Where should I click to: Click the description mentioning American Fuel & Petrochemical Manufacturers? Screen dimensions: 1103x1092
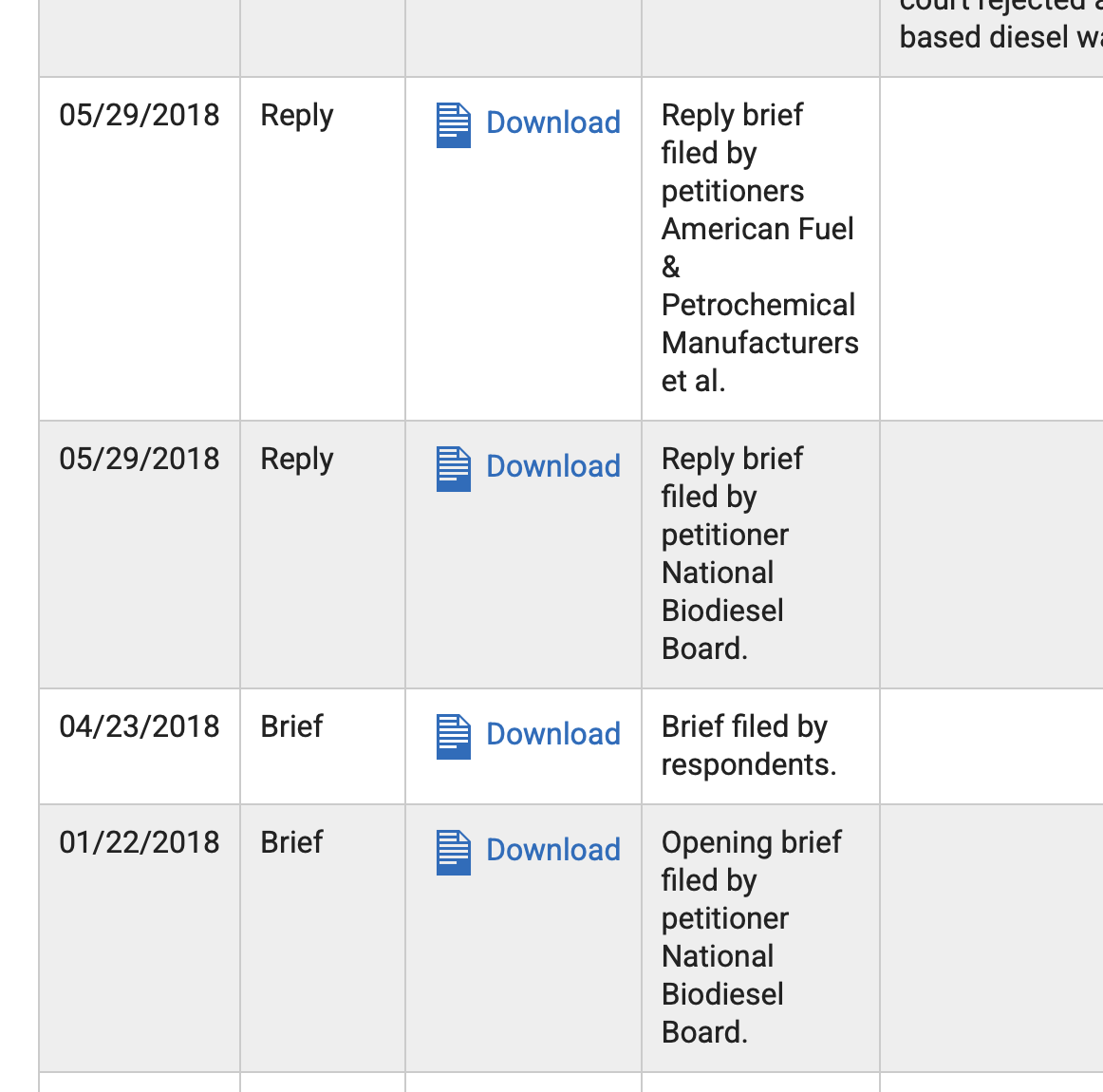pos(758,247)
